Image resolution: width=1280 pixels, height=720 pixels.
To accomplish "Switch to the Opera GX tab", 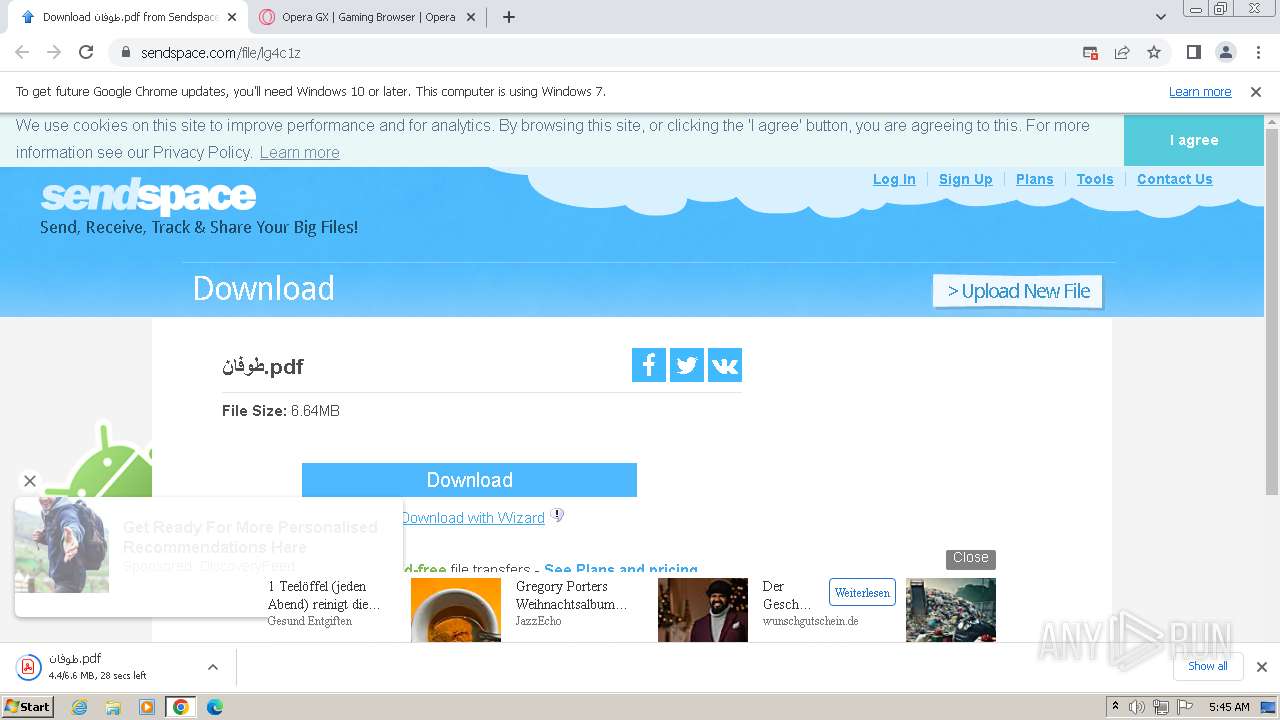I will pos(368,17).
